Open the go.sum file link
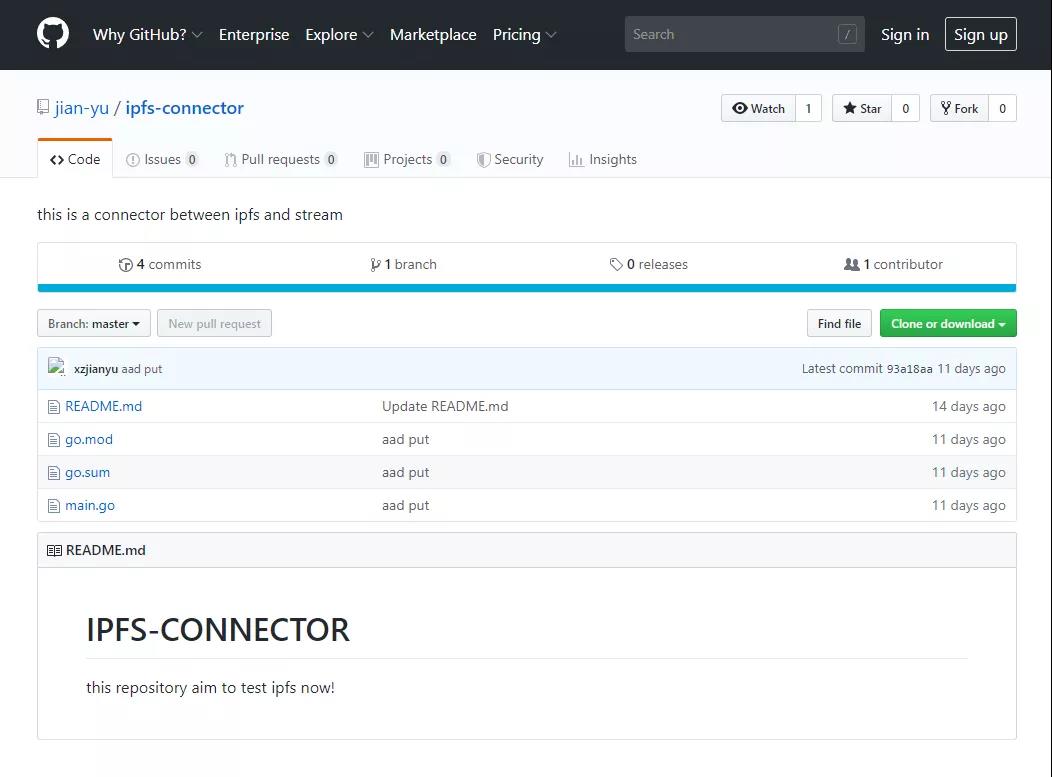This screenshot has width=1052, height=777. click(87, 472)
